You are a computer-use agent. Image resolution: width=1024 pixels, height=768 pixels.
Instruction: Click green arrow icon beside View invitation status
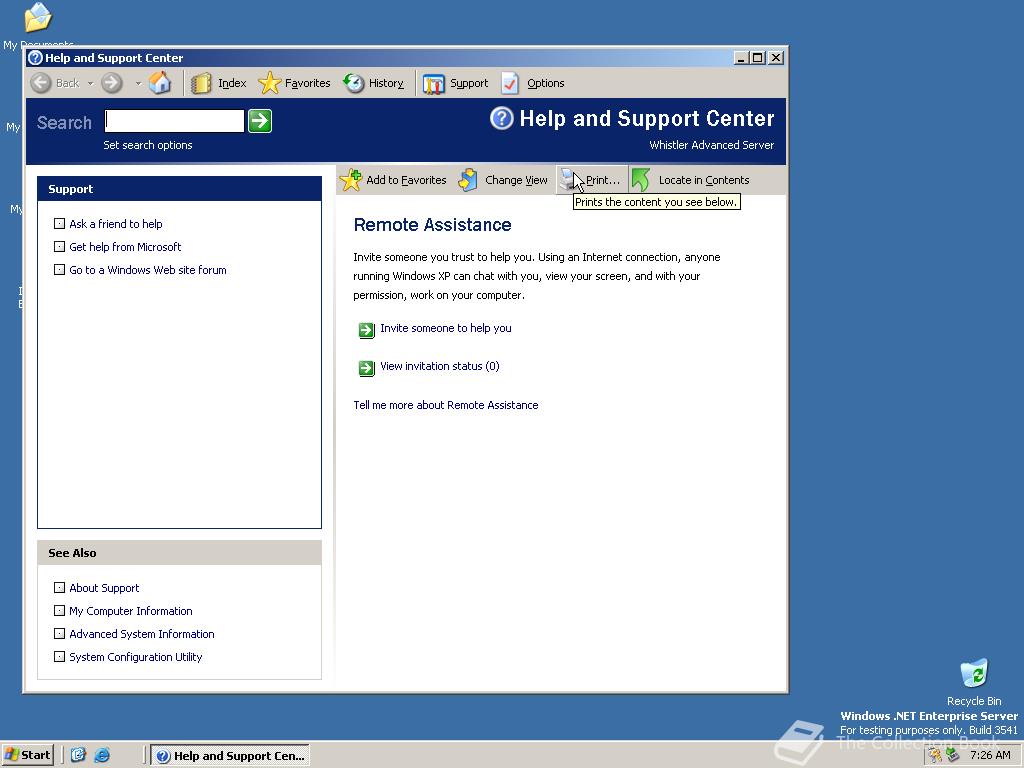(x=366, y=368)
